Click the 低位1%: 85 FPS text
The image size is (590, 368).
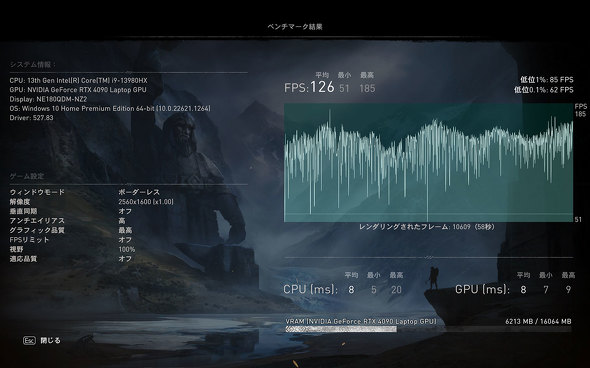point(547,80)
